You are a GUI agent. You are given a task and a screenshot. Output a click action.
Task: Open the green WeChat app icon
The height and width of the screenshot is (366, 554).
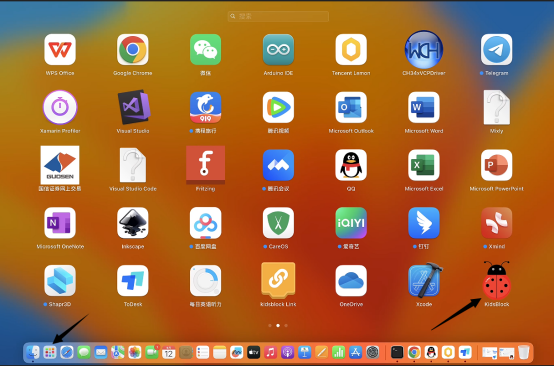coord(205,49)
